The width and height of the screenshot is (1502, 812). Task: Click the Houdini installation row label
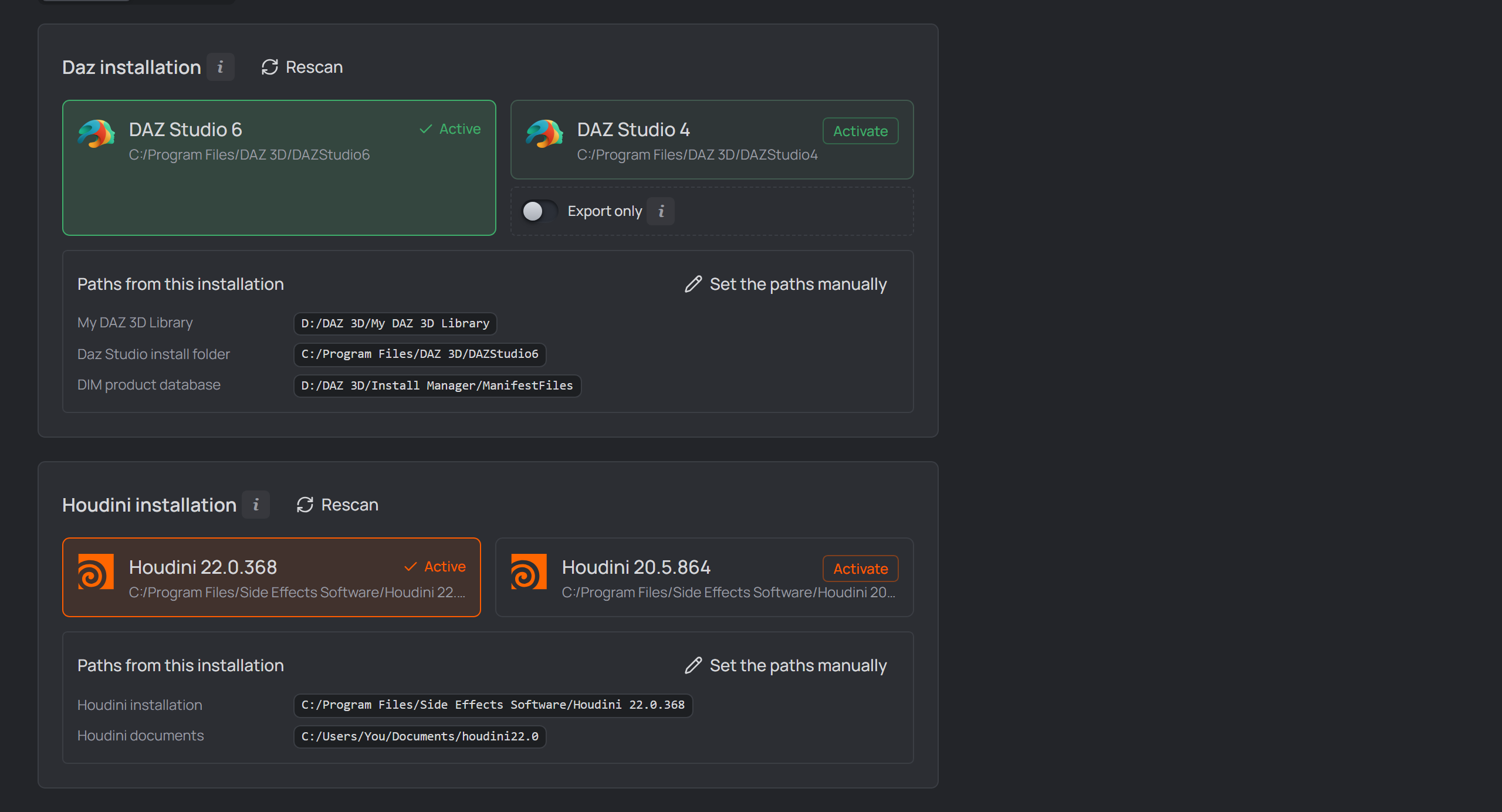(140, 705)
